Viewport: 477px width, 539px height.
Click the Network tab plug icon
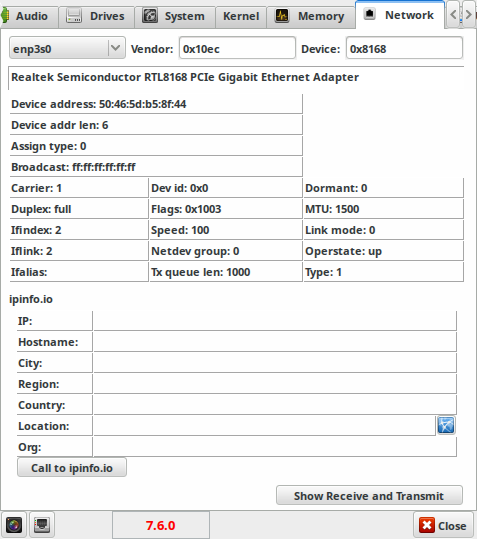[x=369, y=14]
